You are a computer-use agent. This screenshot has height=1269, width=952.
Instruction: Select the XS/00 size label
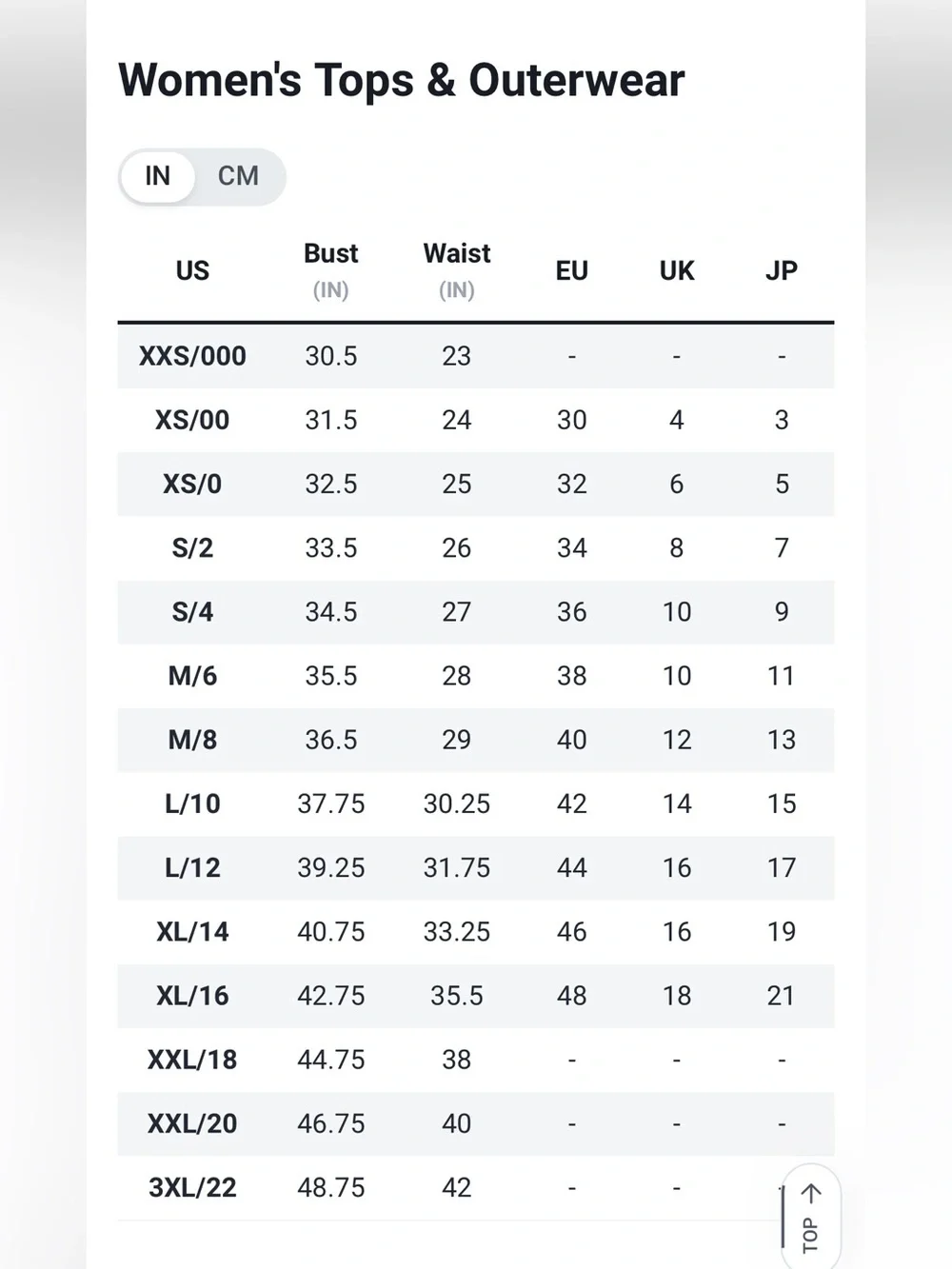click(x=192, y=420)
